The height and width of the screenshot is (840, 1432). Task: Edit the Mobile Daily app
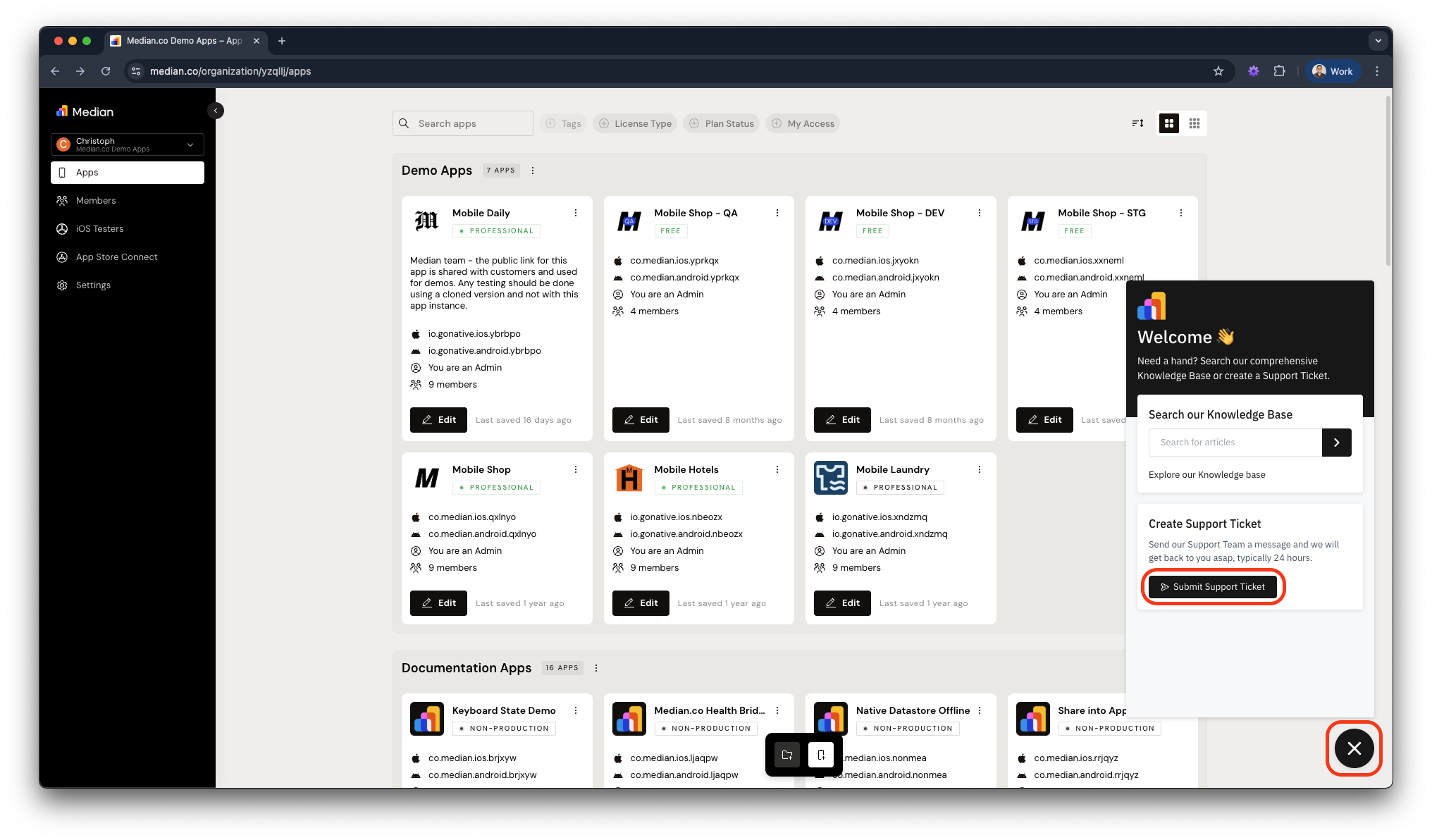[438, 420]
